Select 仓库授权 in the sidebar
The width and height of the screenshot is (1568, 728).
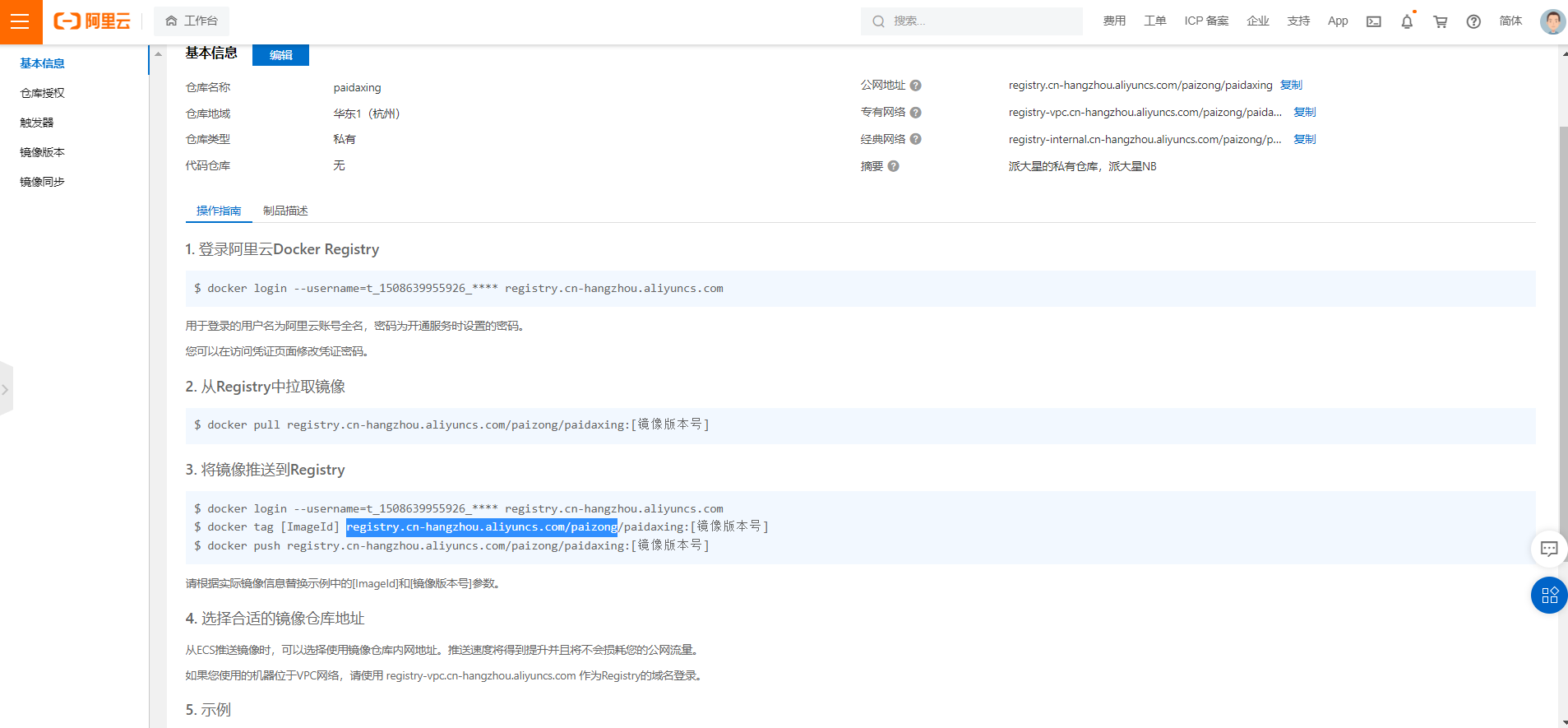click(x=43, y=93)
